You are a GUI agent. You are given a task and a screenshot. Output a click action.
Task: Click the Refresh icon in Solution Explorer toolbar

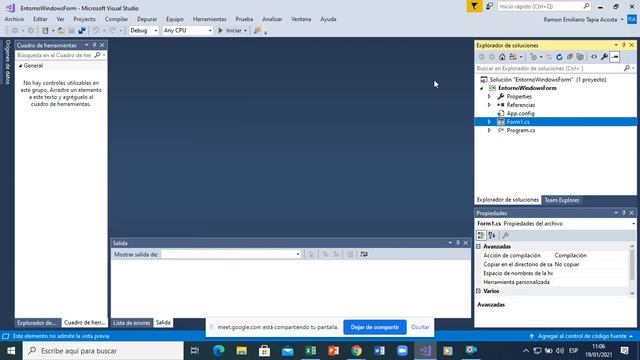point(559,57)
